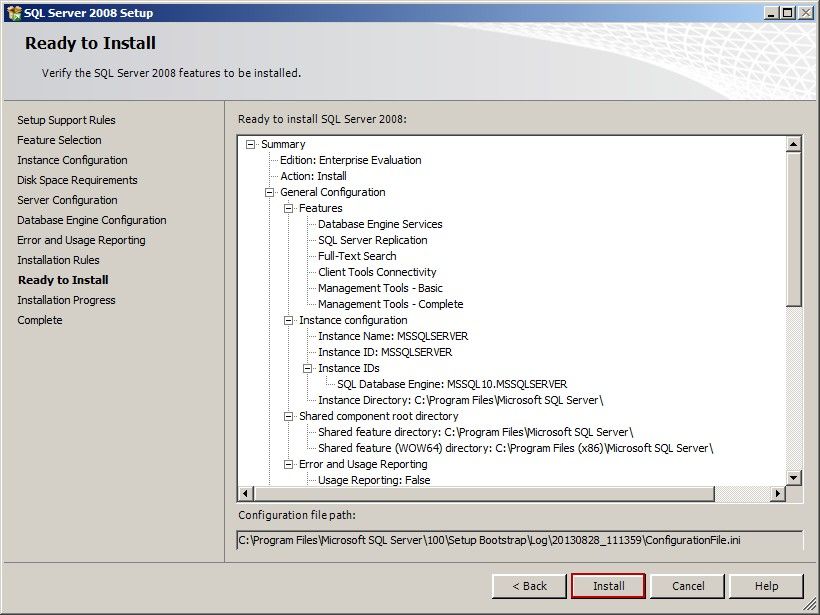Image resolution: width=820 pixels, height=615 pixels.
Task: Select Edition: Enterprise Evaluation row
Action: point(350,160)
